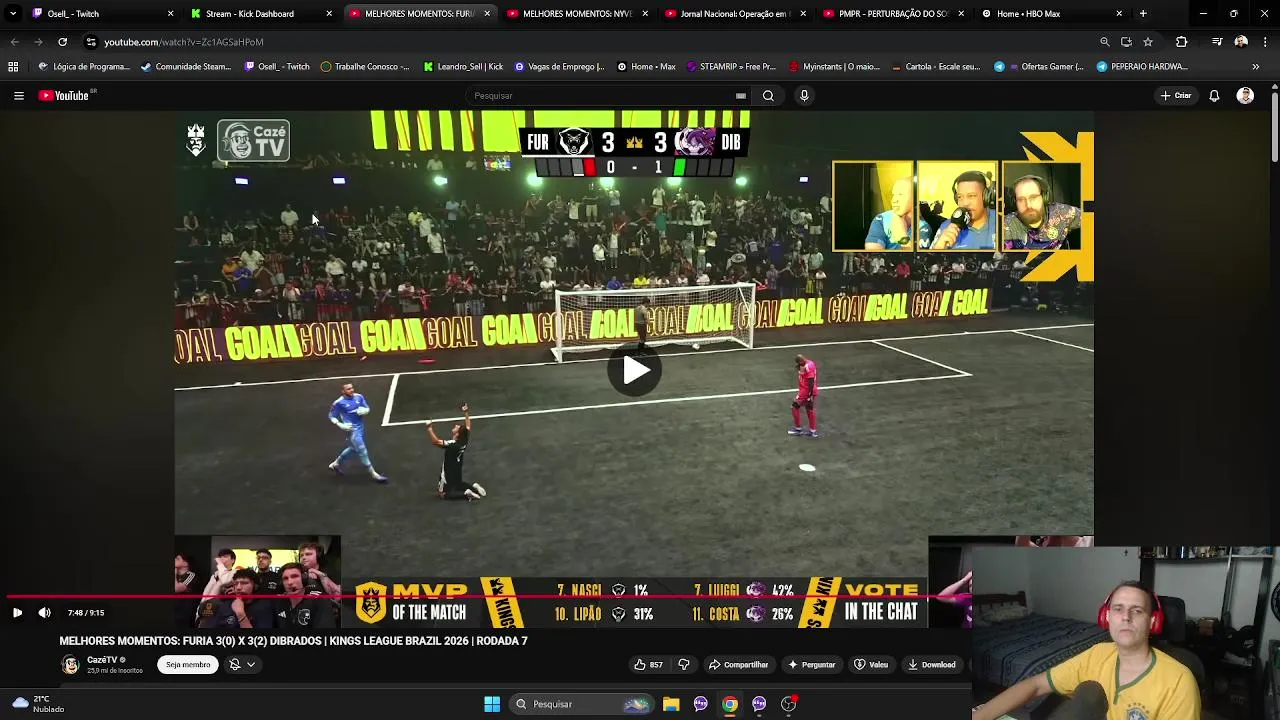Open the YouTube guide hamburger menu
The width and height of the screenshot is (1280, 720).
pyautogui.click(x=18, y=96)
